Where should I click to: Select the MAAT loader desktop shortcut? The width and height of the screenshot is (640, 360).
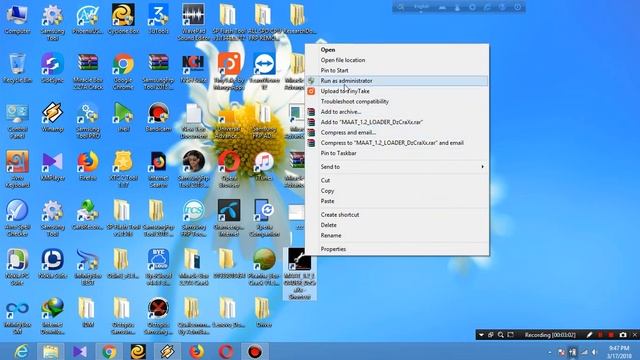coord(300,273)
